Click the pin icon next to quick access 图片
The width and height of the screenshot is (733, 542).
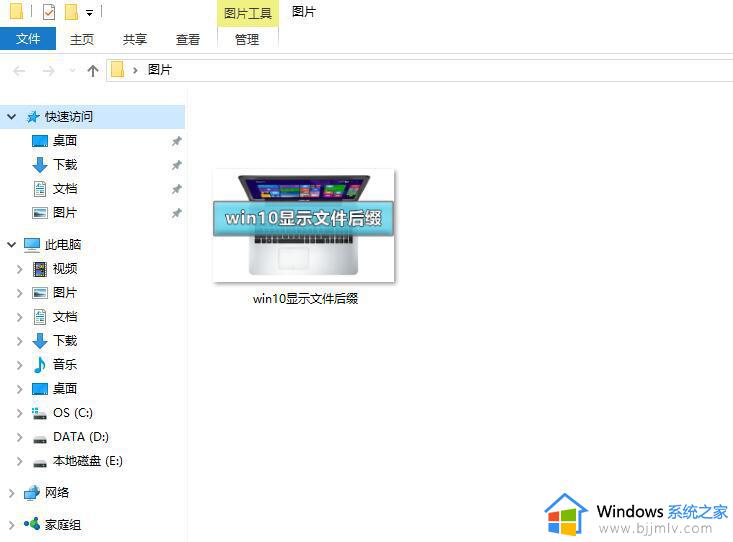pyautogui.click(x=177, y=213)
